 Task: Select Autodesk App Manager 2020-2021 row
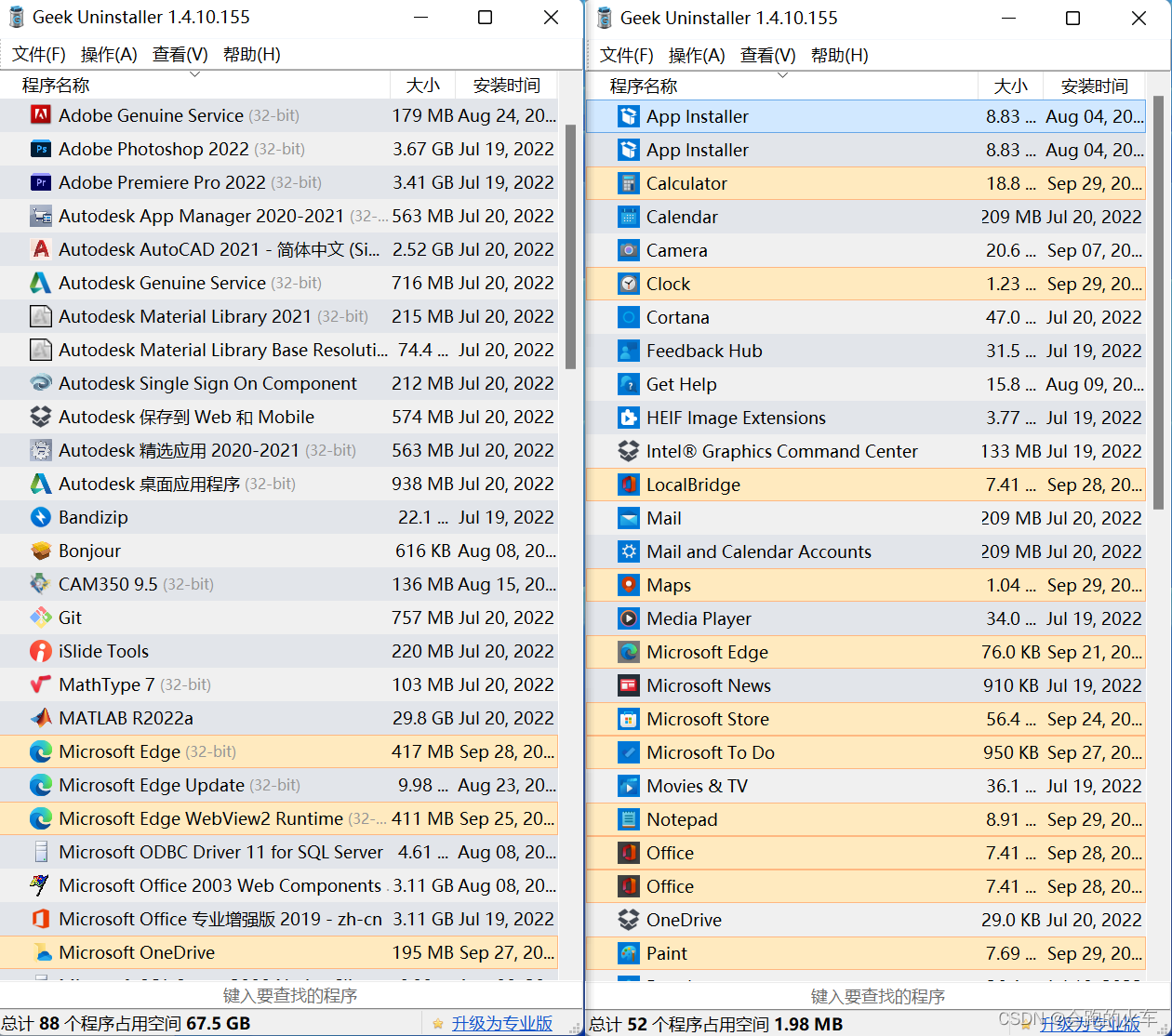point(279,216)
